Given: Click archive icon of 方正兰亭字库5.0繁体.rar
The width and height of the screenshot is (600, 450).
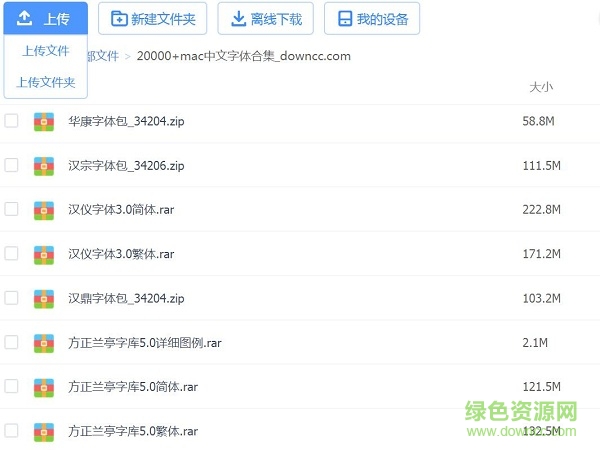Looking at the screenshot, I should tap(44, 432).
